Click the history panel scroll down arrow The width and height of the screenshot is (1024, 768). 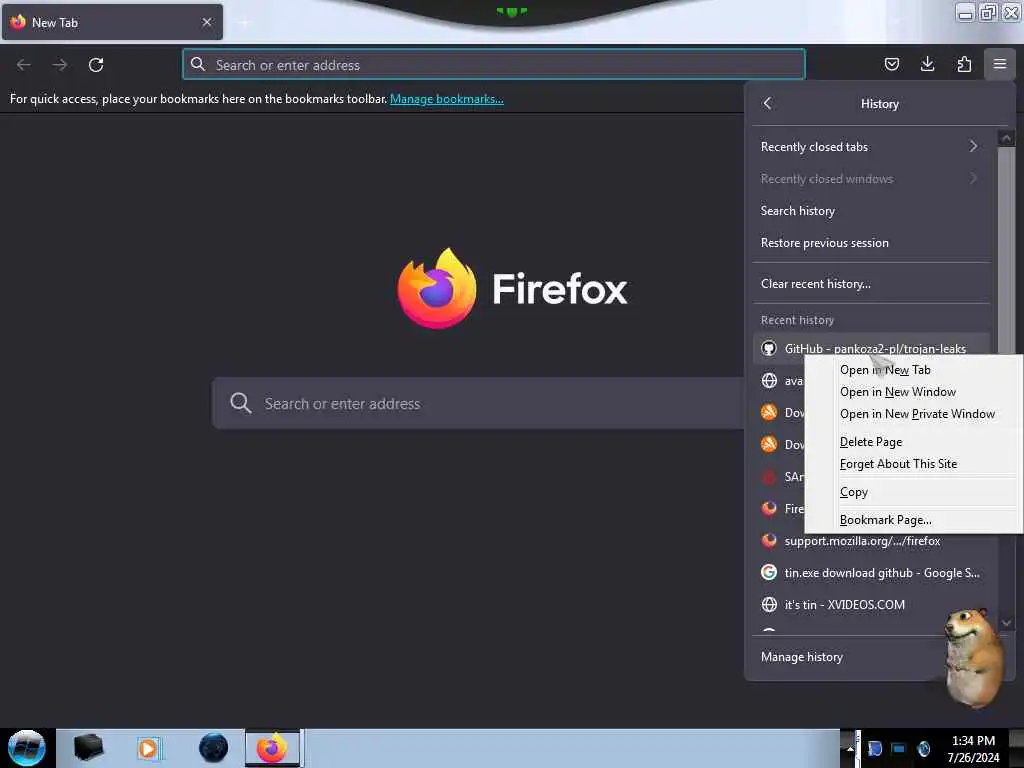coord(1006,622)
